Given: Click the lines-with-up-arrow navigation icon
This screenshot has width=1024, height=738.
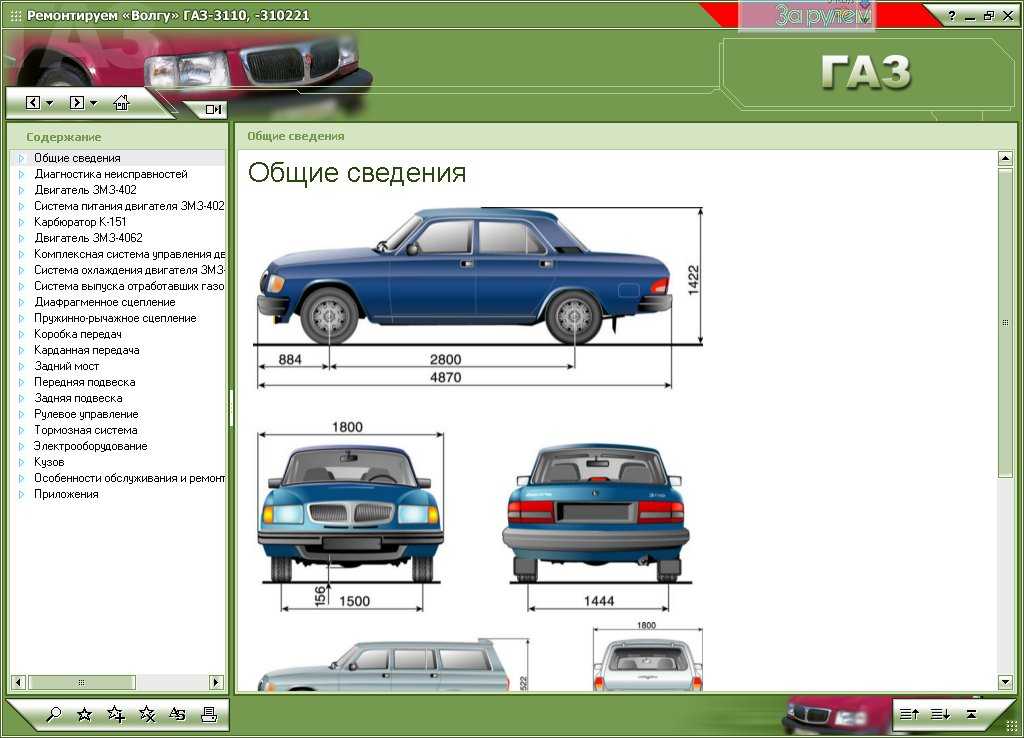Looking at the screenshot, I should (909, 714).
